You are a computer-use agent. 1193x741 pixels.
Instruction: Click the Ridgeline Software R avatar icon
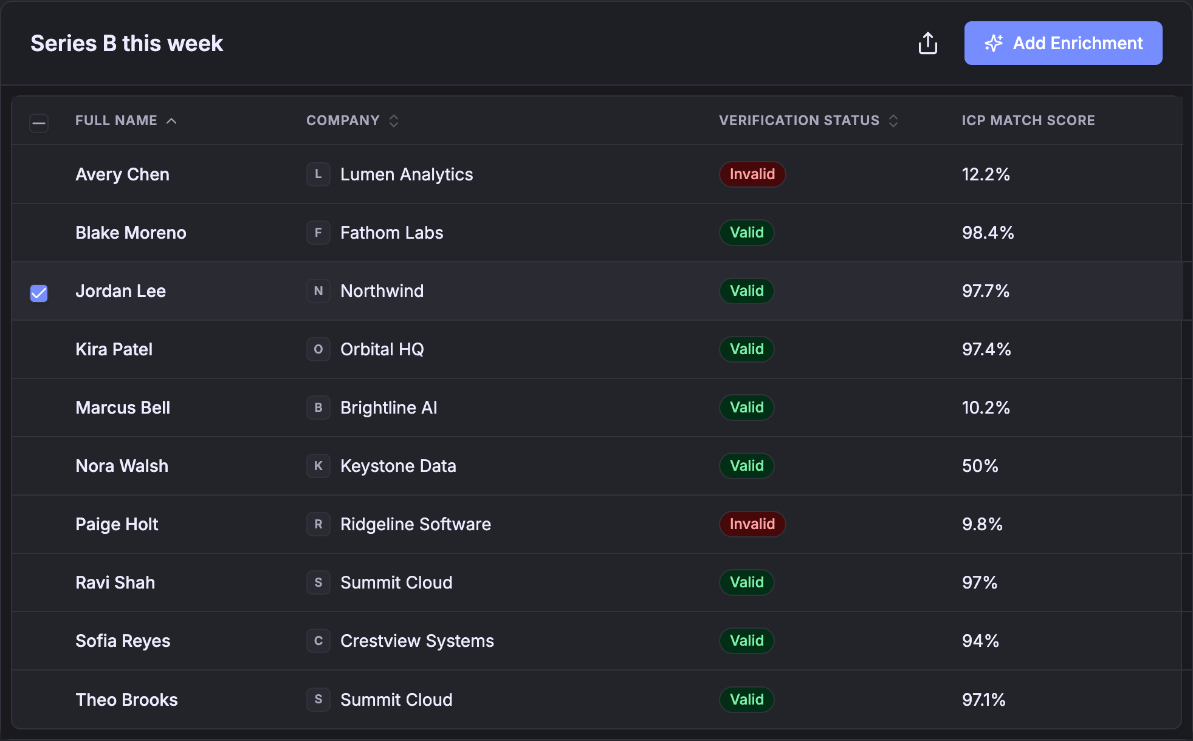(x=318, y=524)
